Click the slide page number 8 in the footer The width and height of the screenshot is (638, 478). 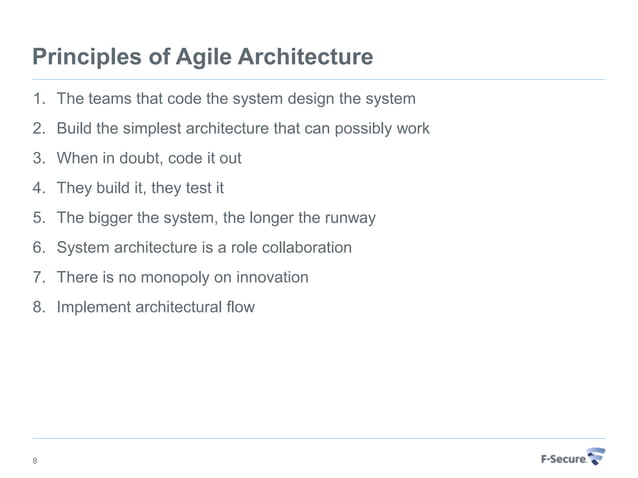[x=36, y=460]
